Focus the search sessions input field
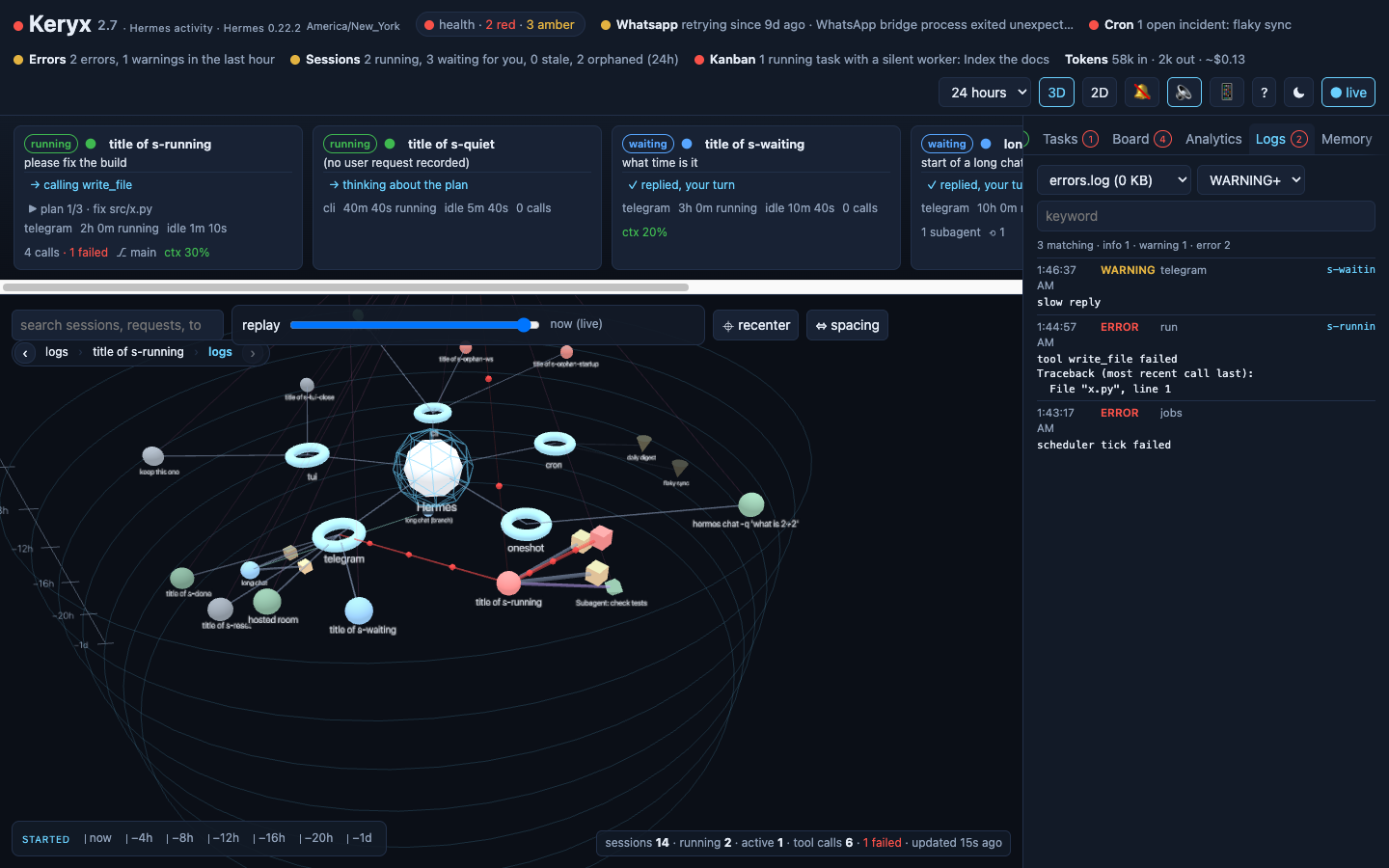Image resolution: width=1389 pixels, height=868 pixels. pyautogui.click(x=118, y=325)
